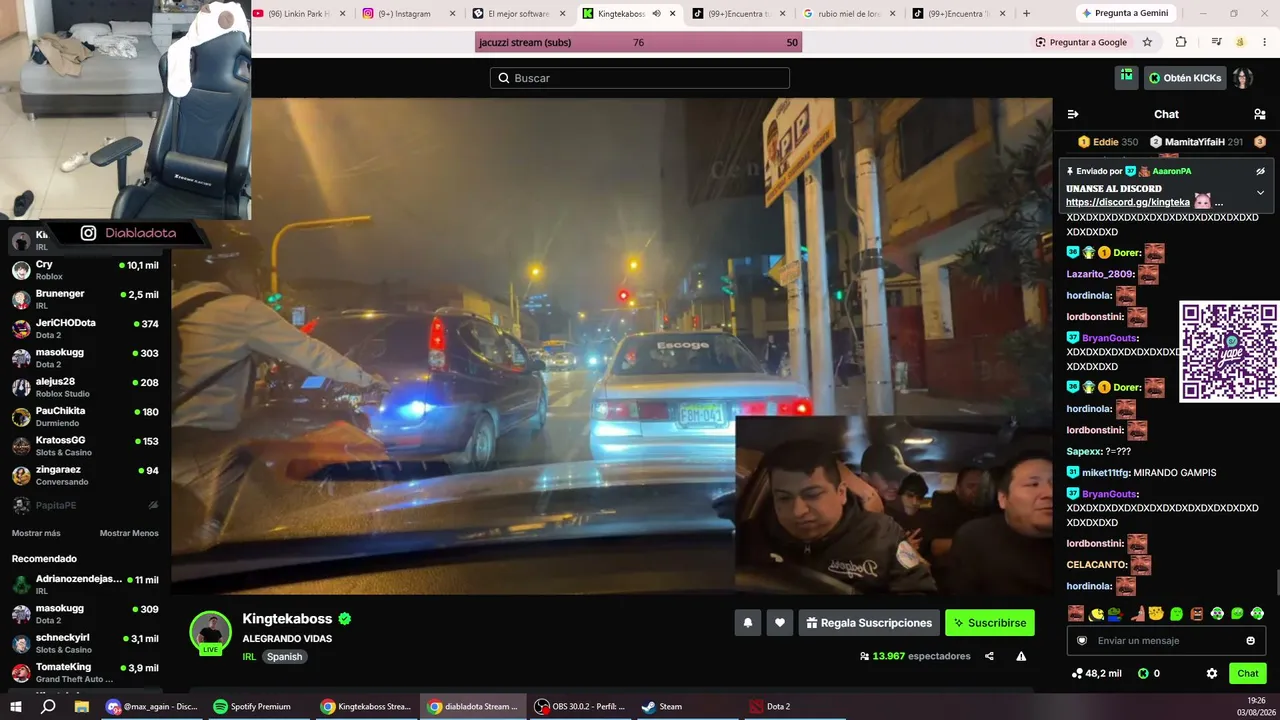Viewport: 1280px width, 720px height.
Task: Click Eddie in chat leaderboard
Action: 1108,142
